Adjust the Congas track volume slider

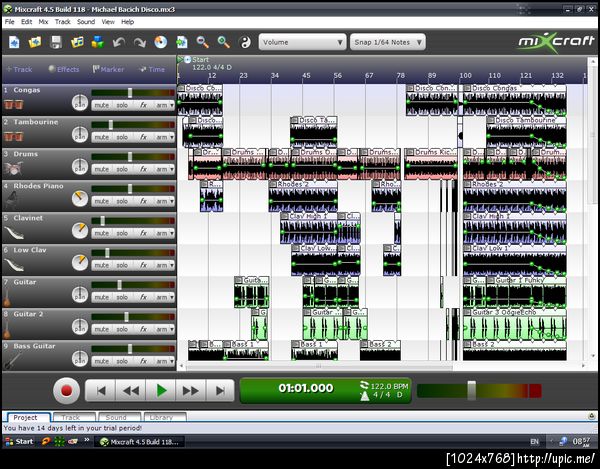click(x=130, y=93)
